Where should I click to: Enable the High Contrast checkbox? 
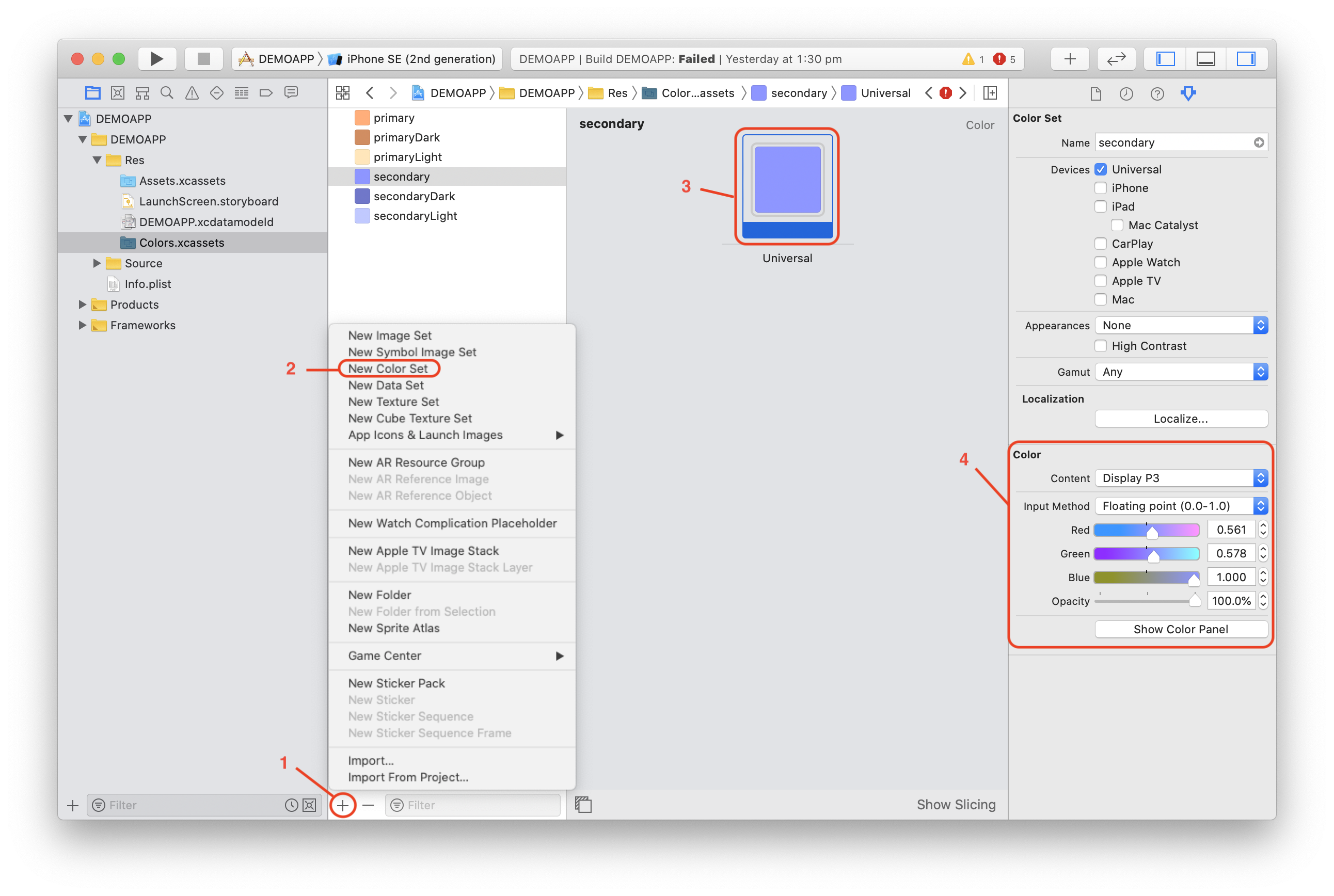pos(1100,346)
